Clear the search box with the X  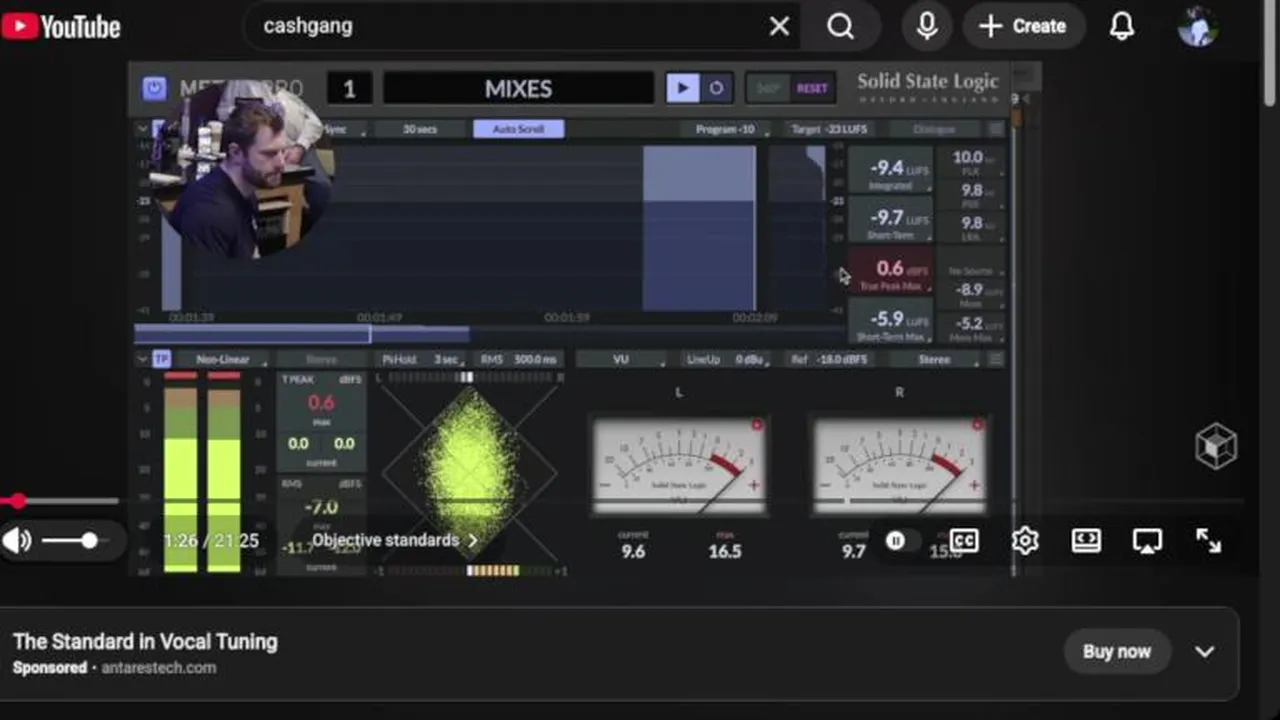click(779, 27)
